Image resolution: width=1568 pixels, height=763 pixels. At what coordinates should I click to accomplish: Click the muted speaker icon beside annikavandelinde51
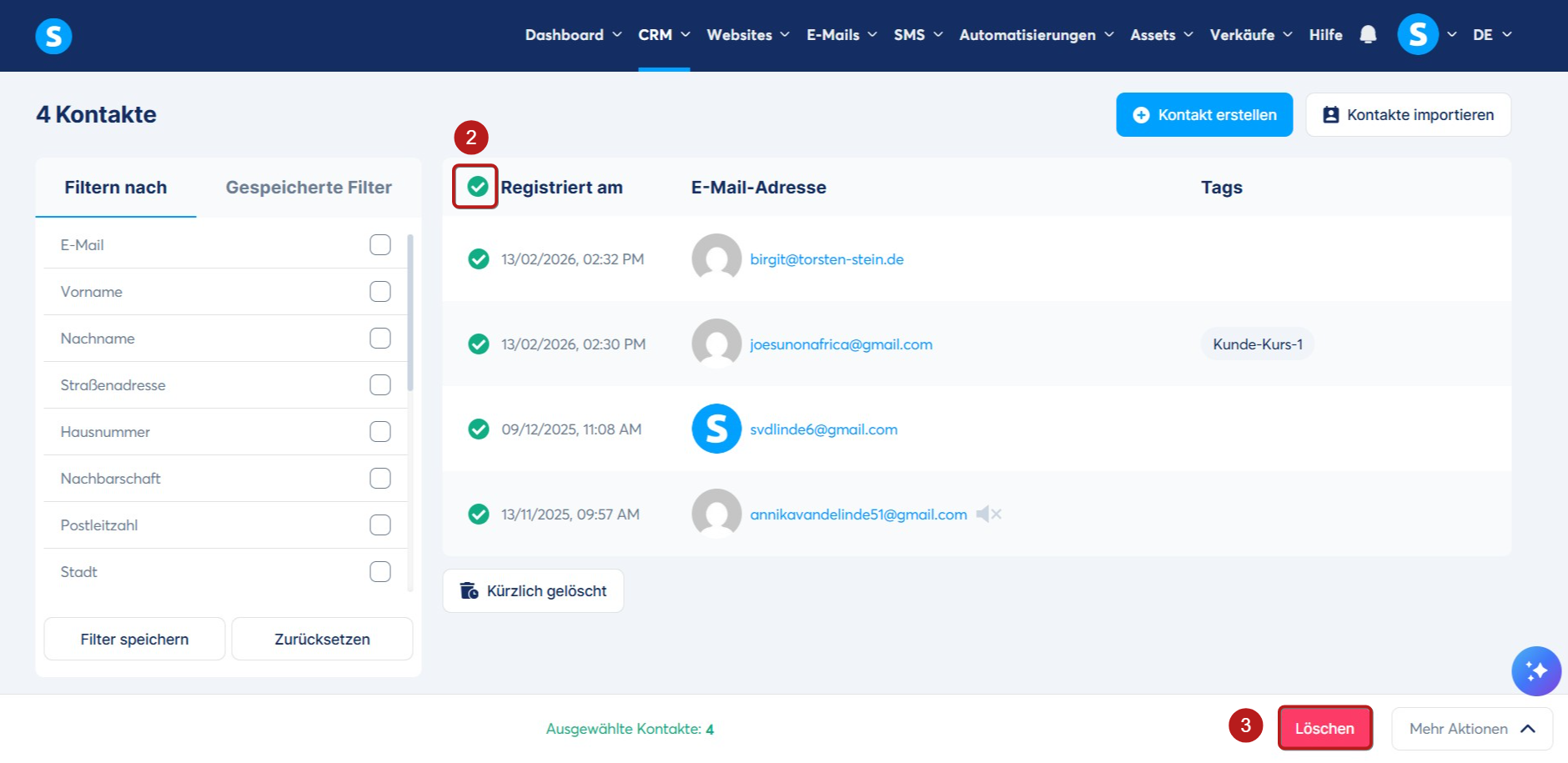[988, 515]
